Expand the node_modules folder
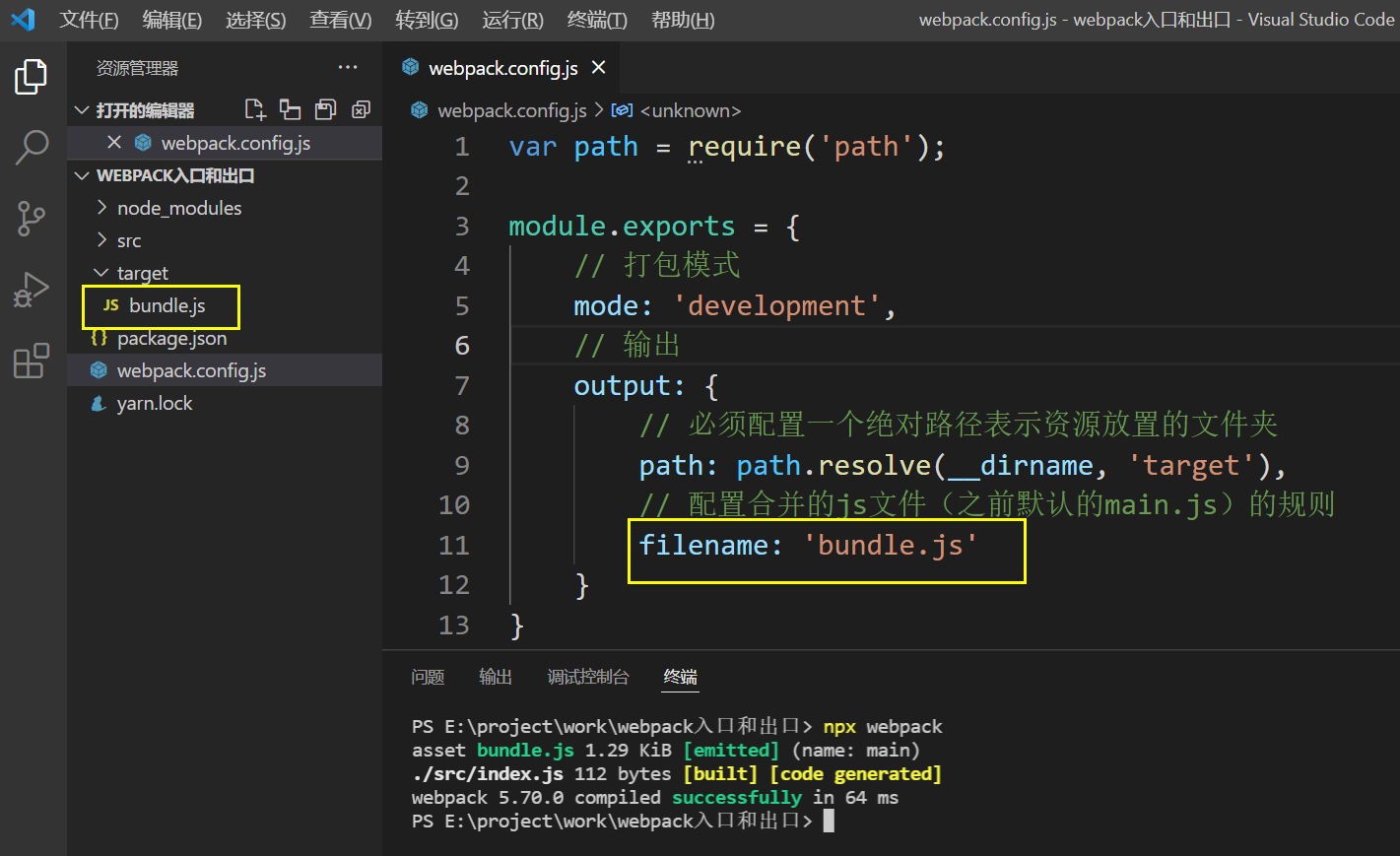The width and height of the screenshot is (1400, 856). click(x=101, y=208)
